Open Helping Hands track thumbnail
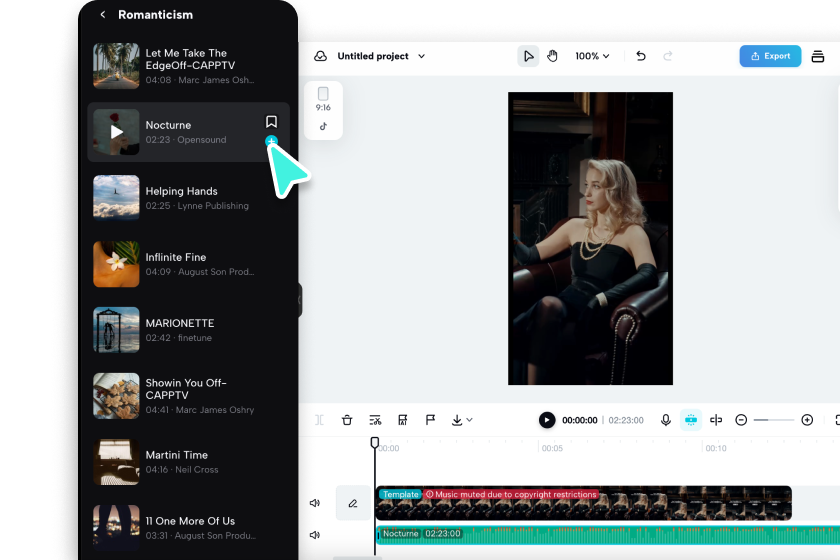Screen dimensions: 840x560 116,198
